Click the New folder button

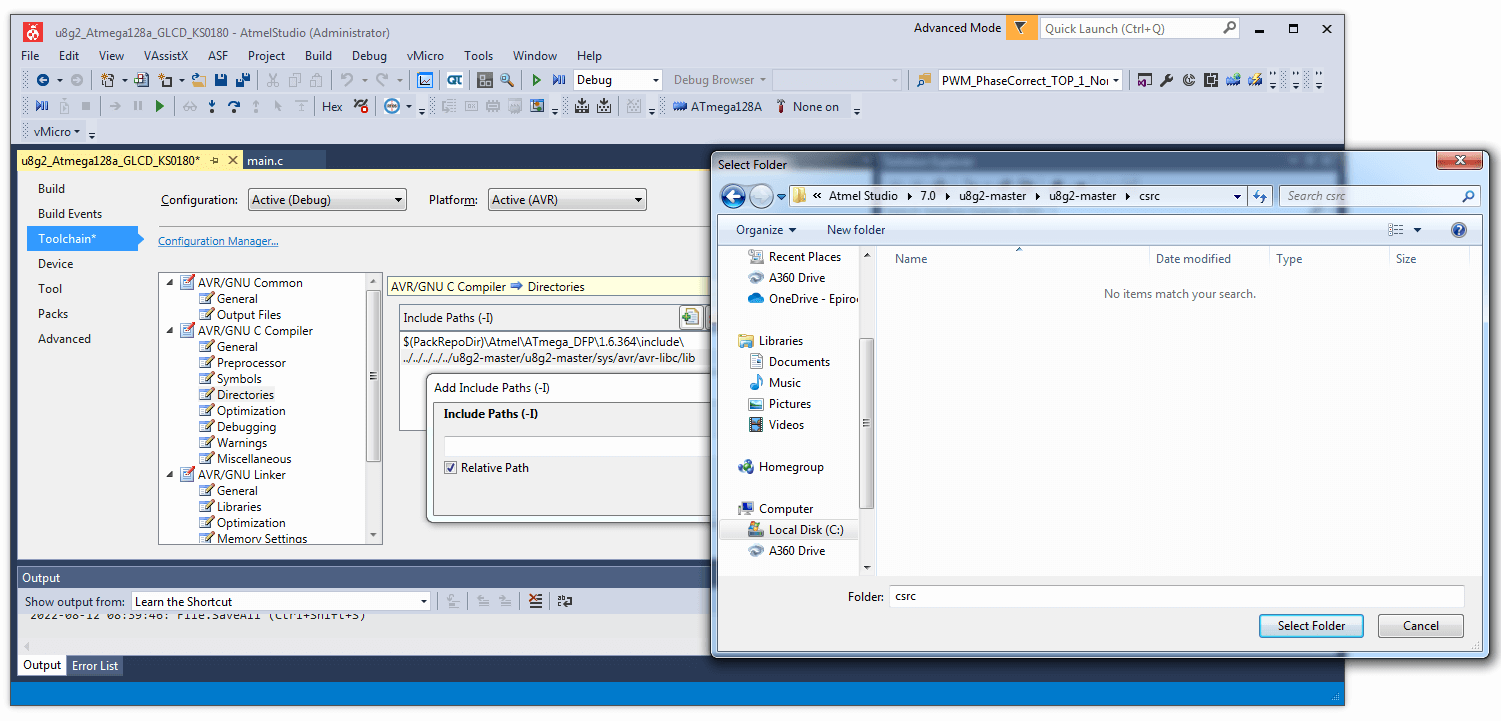tap(856, 230)
